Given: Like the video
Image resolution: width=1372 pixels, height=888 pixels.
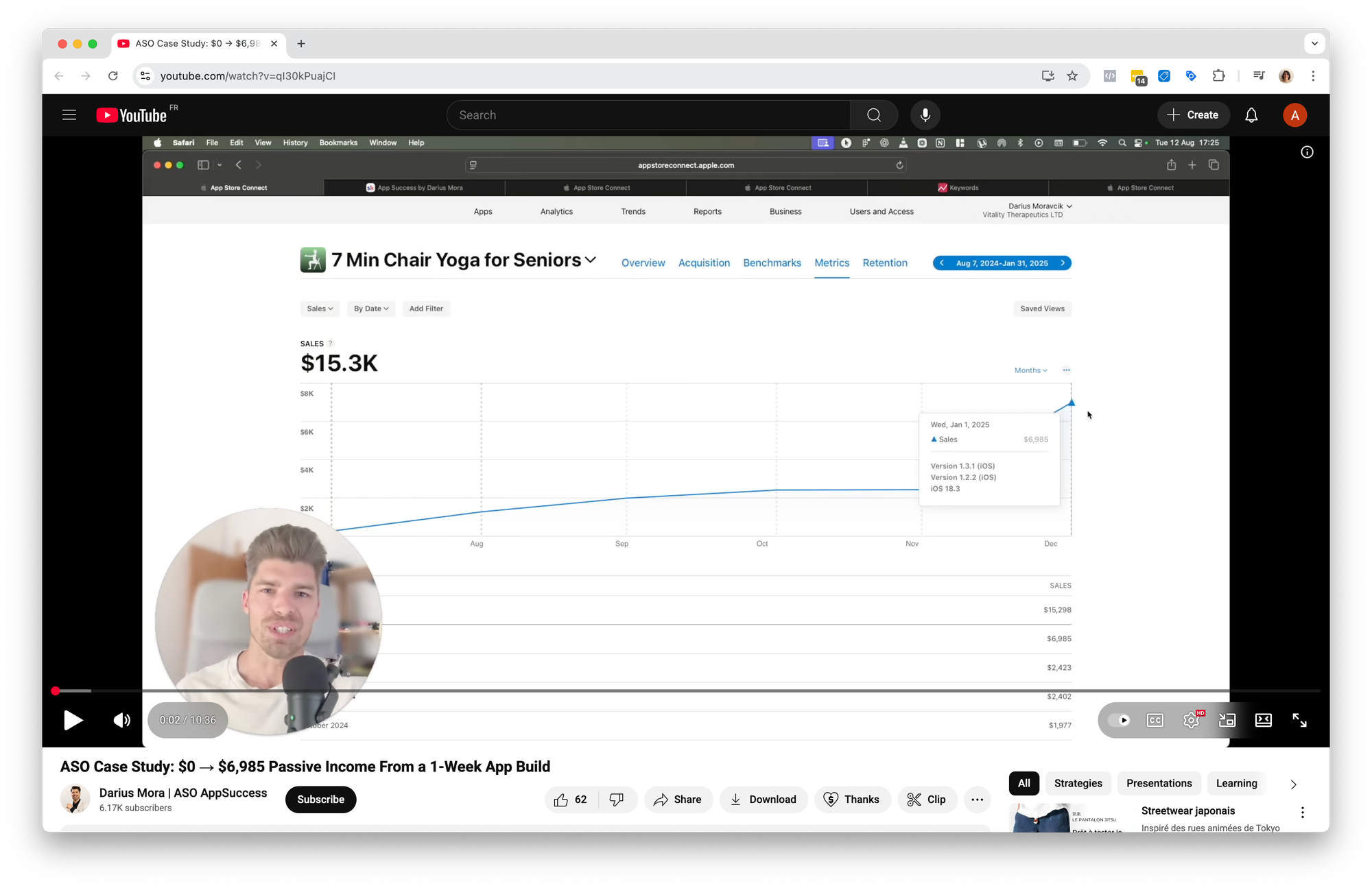Looking at the screenshot, I should (571, 800).
